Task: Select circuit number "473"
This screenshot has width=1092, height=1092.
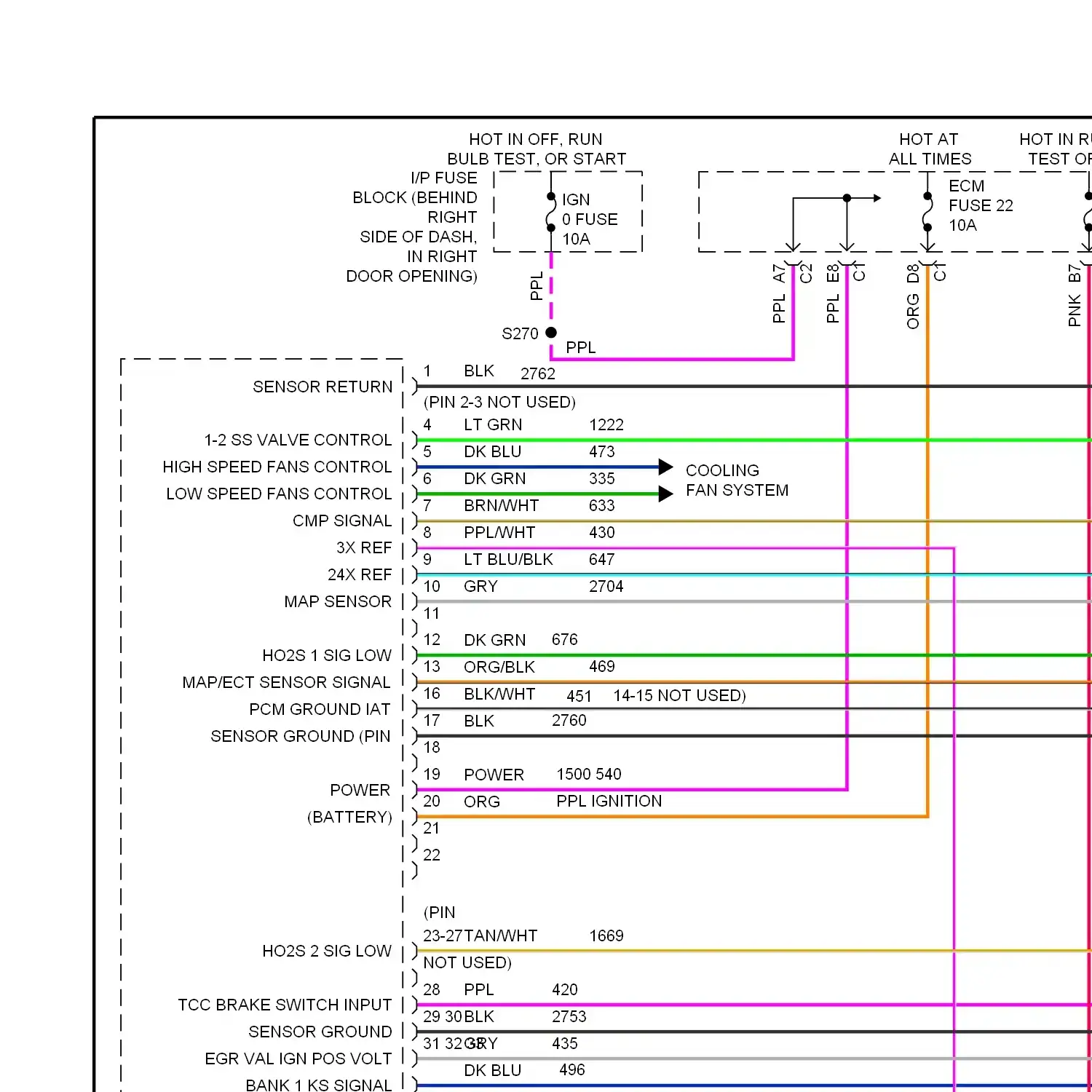Action: click(602, 451)
